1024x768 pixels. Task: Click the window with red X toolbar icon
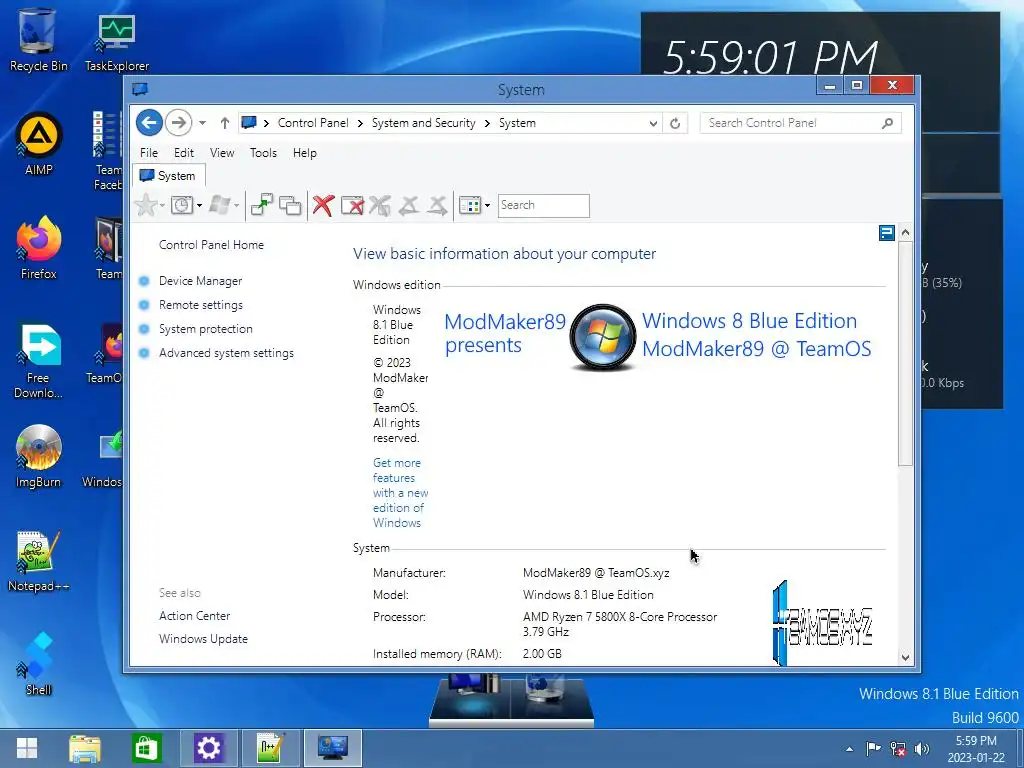(x=352, y=205)
